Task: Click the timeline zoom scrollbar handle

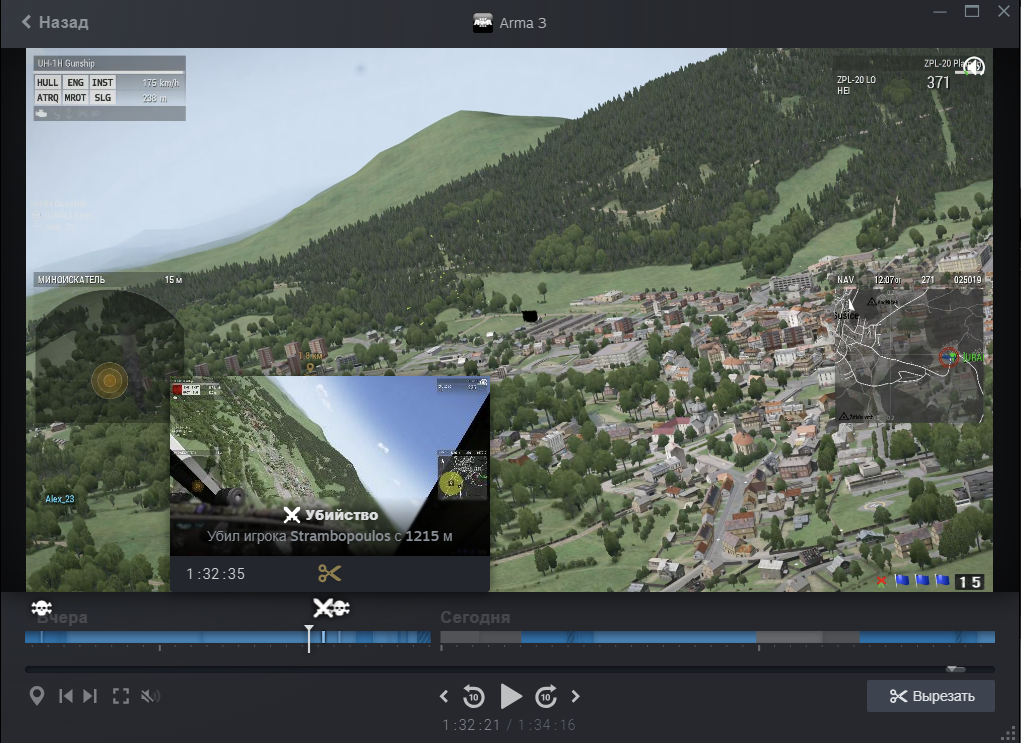Action: click(x=956, y=669)
